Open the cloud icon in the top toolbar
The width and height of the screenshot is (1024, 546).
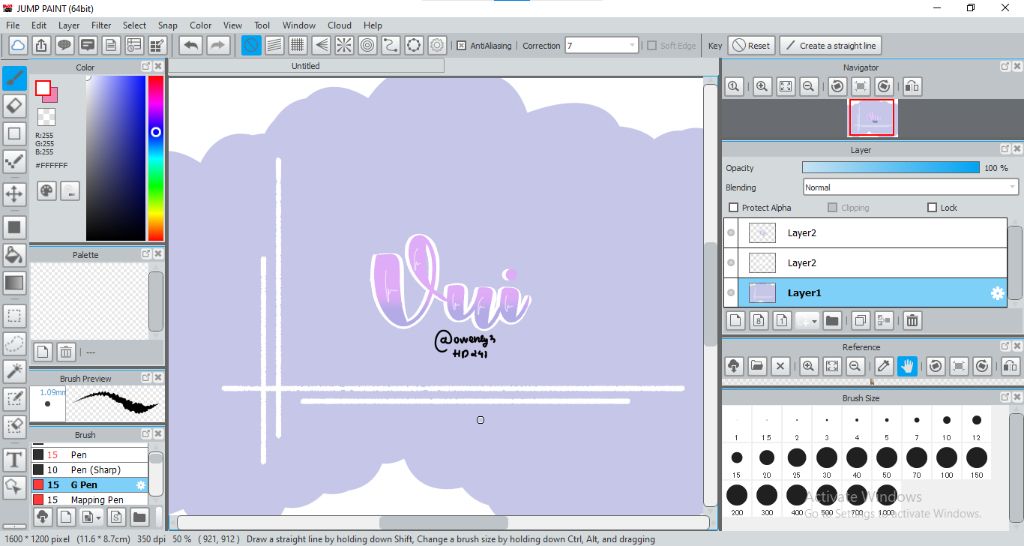pyautogui.click(x=18, y=45)
